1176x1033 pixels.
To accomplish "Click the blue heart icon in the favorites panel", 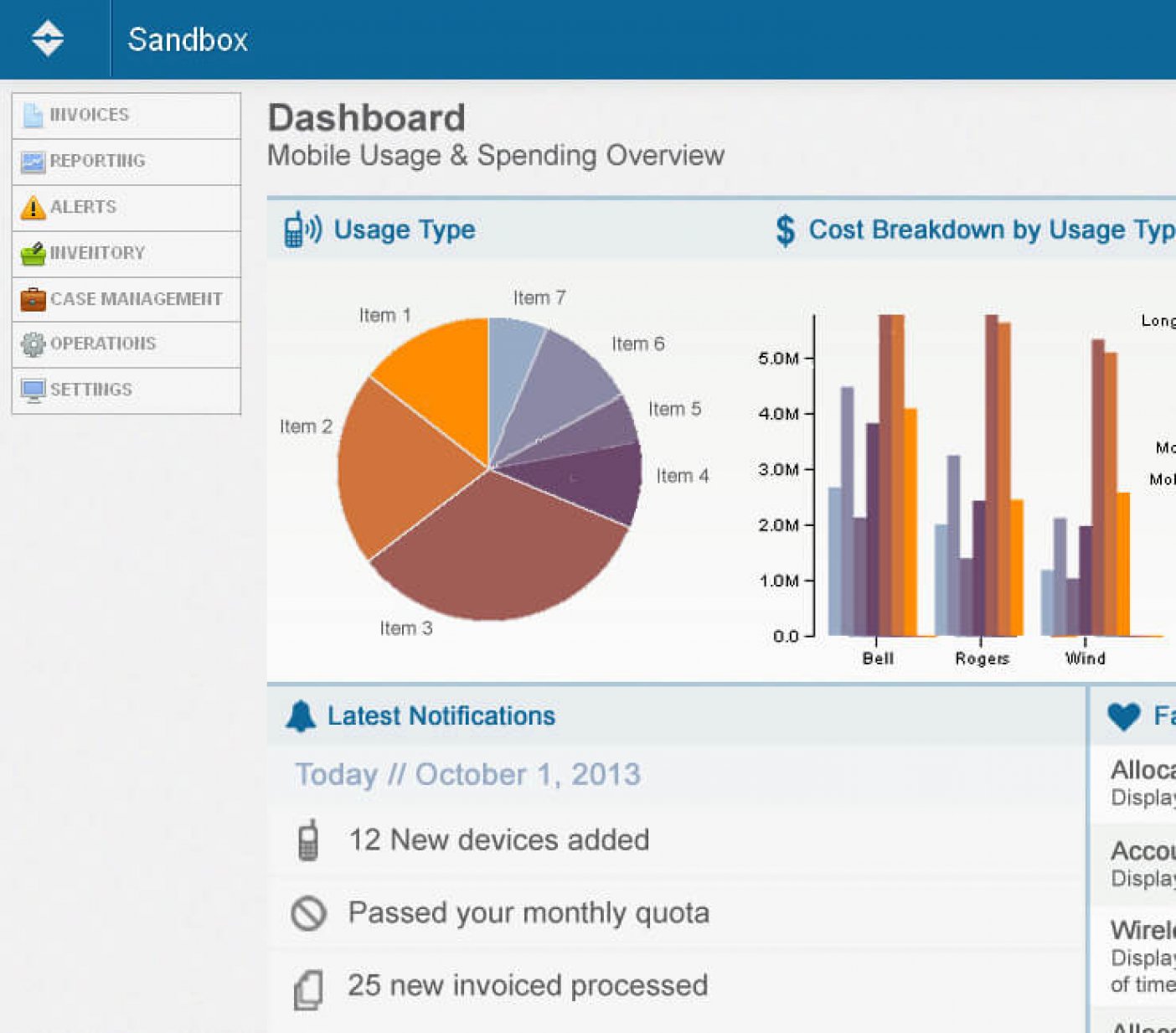I will [1123, 716].
